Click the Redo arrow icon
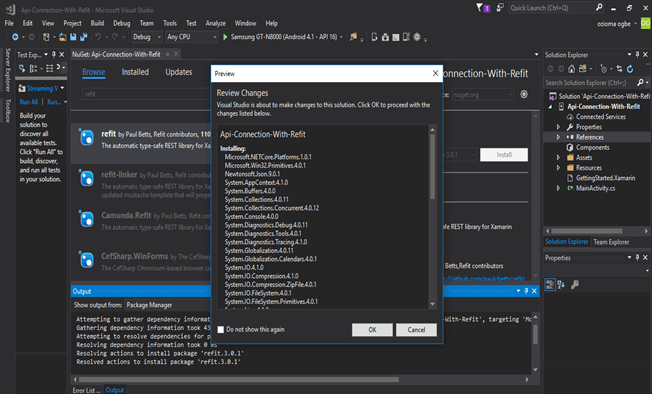Screen dimensions: 652x394 pos(115,37)
